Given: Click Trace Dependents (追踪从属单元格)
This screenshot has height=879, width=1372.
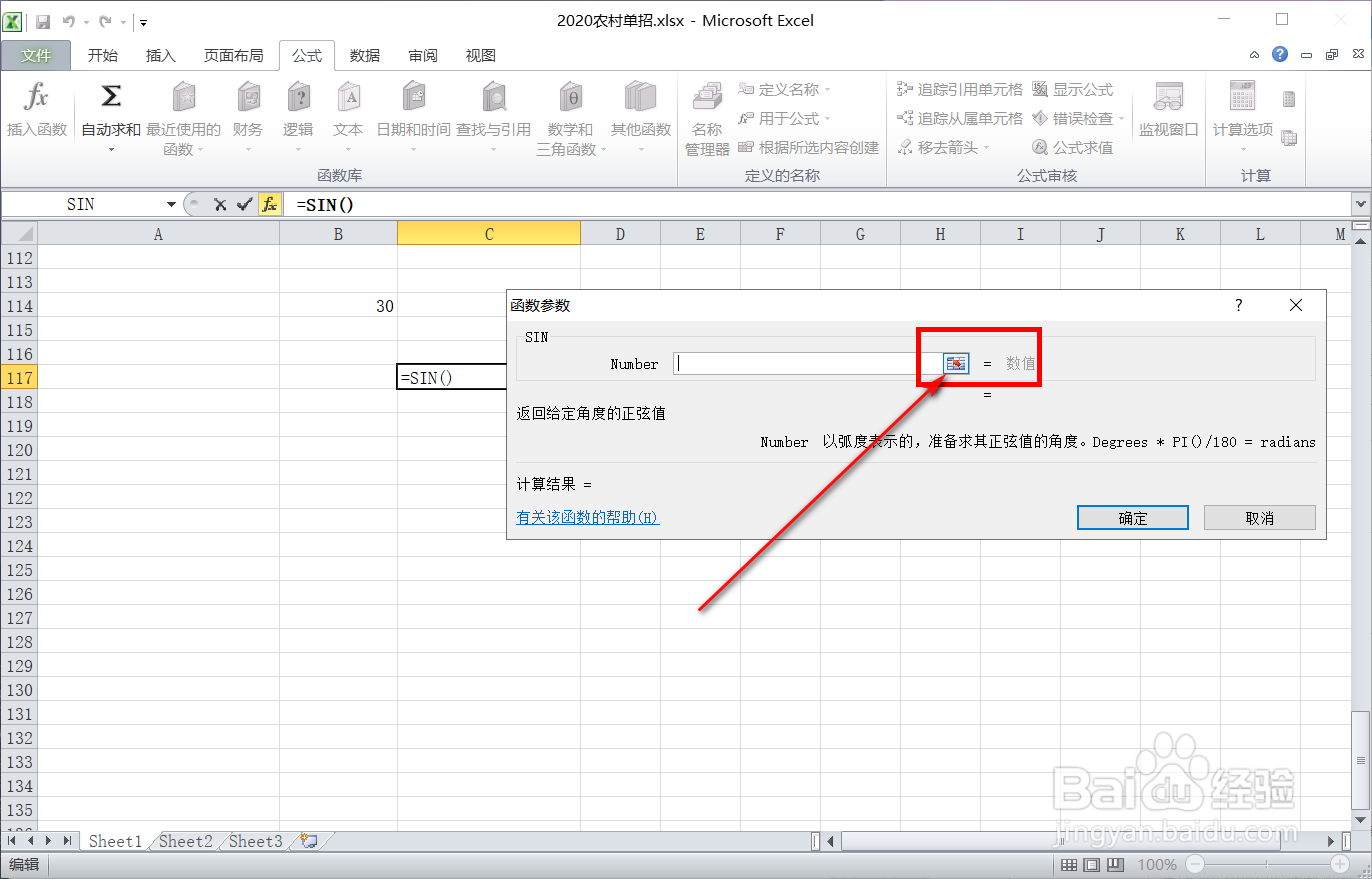Looking at the screenshot, I should [x=960, y=119].
